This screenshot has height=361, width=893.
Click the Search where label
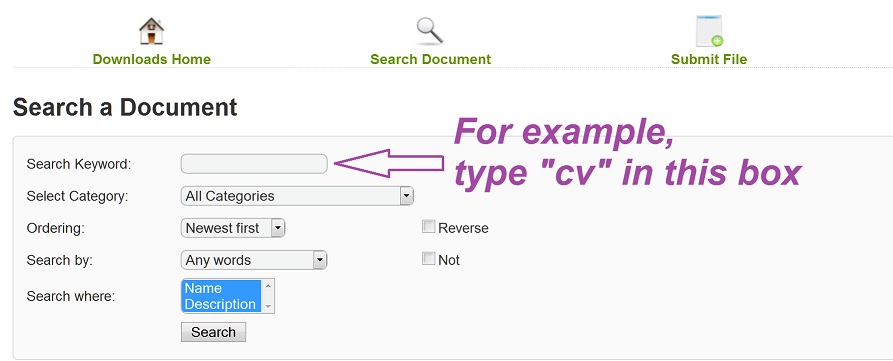click(x=71, y=297)
